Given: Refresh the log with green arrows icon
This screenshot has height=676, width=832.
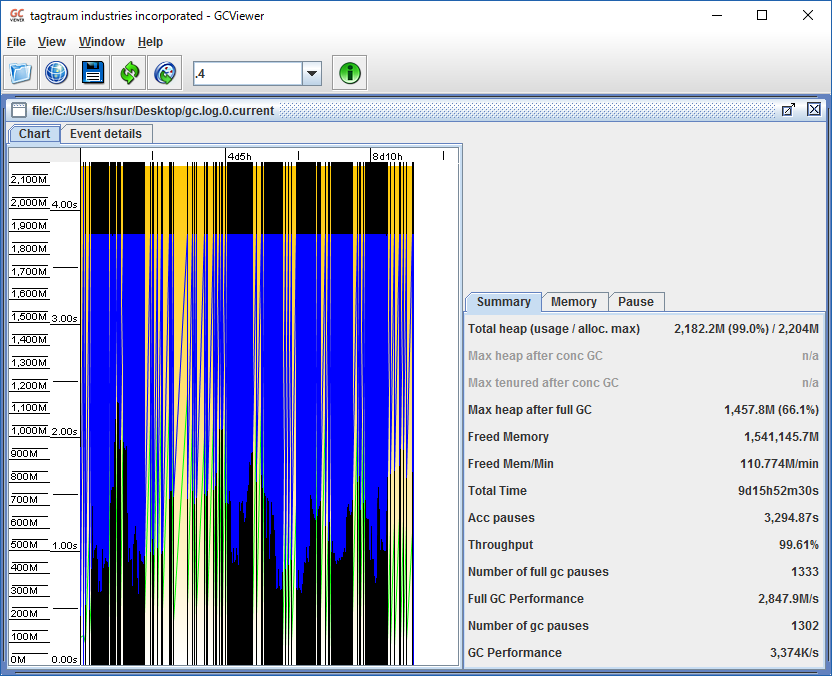Looking at the screenshot, I should tap(129, 73).
